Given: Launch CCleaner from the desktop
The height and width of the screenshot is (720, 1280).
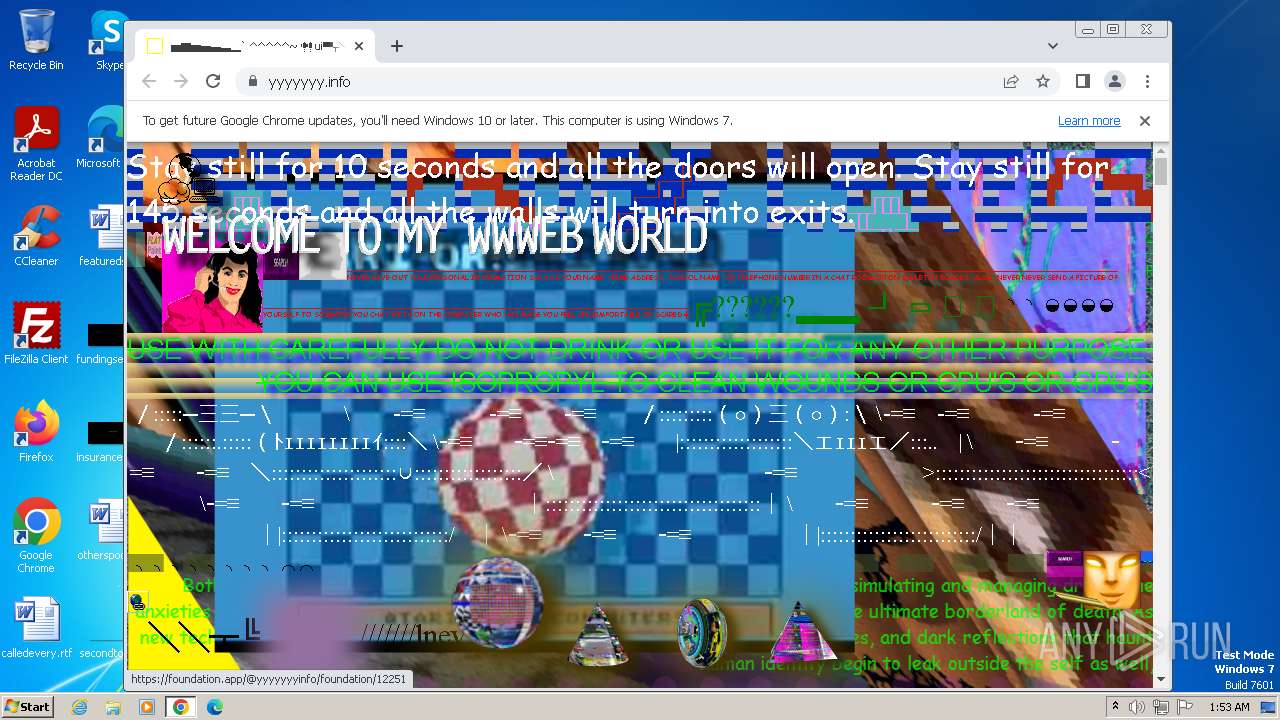Looking at the screenshot, I should [36, 236].
